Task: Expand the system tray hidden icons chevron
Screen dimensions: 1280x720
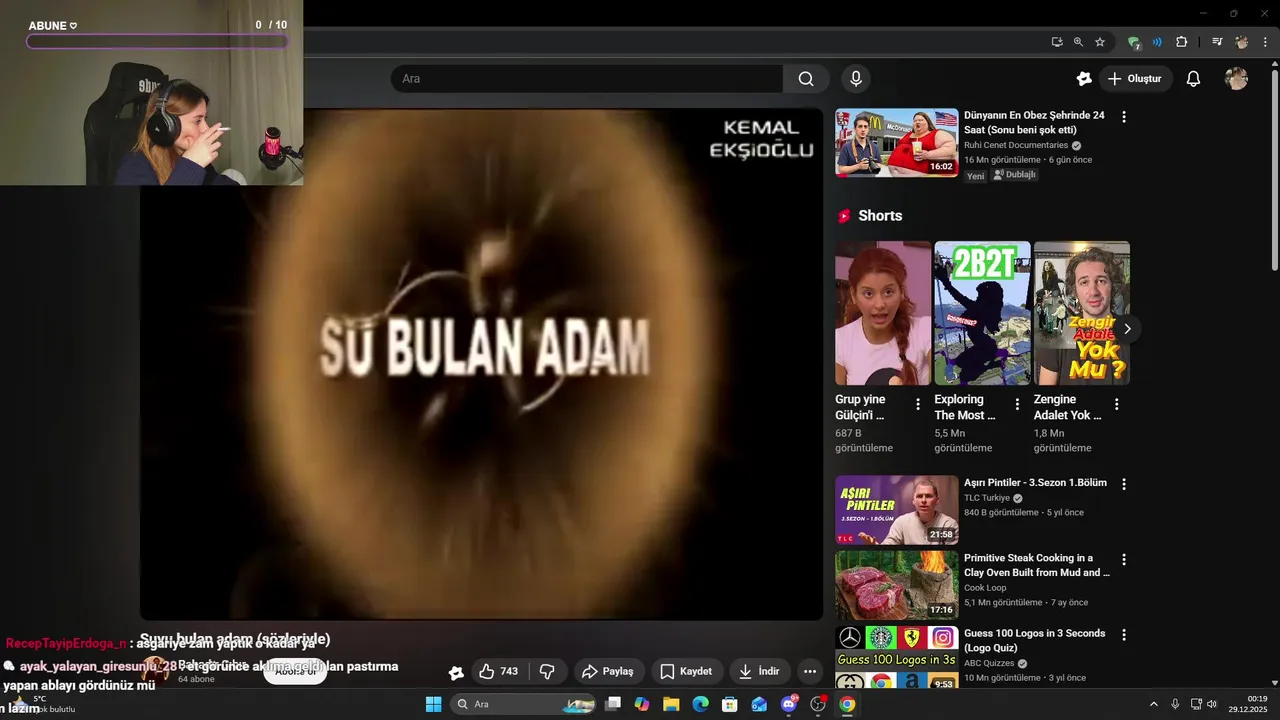Action: coord(1153,704)
